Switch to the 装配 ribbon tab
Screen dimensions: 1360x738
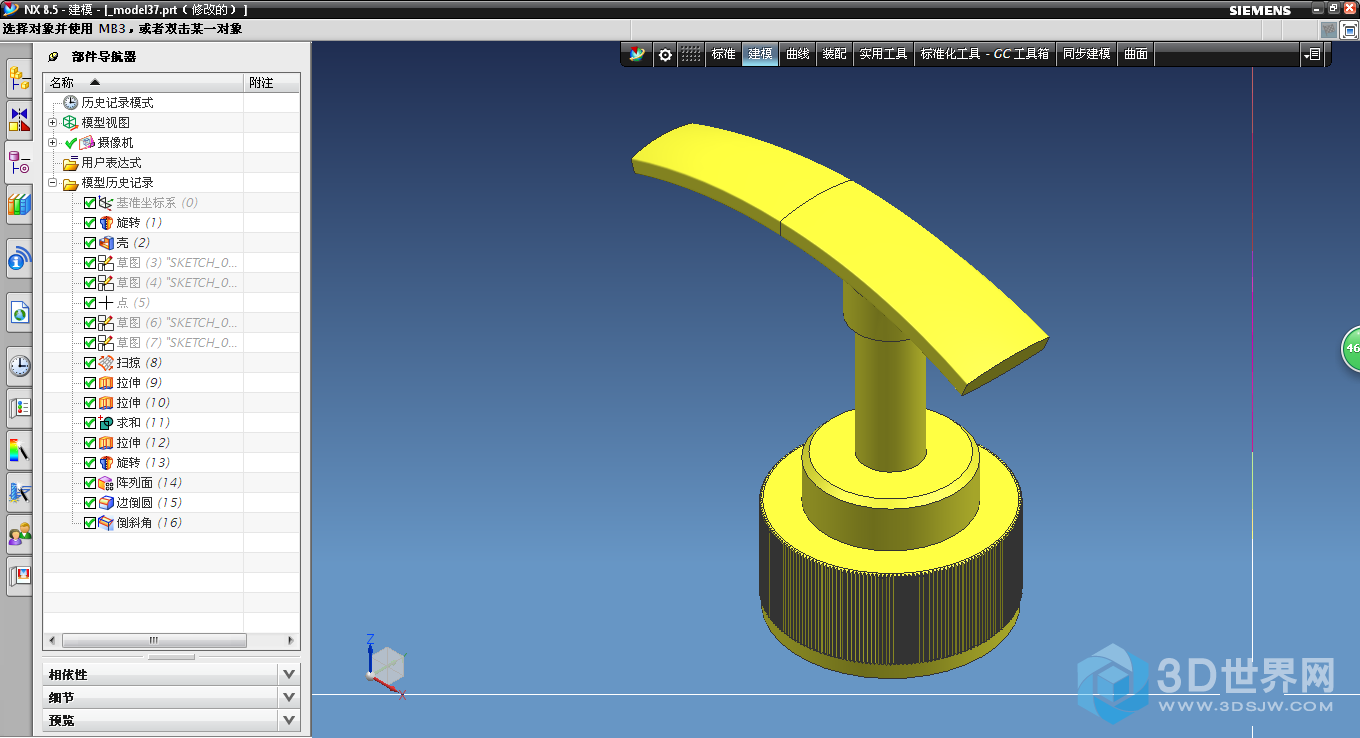[835, 54]
